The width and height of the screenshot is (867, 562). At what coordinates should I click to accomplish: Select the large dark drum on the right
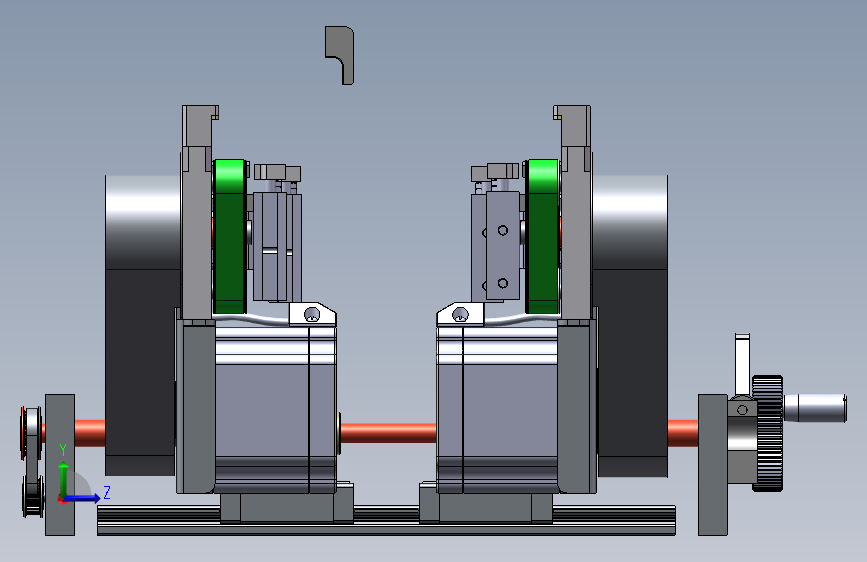point(631,325)
